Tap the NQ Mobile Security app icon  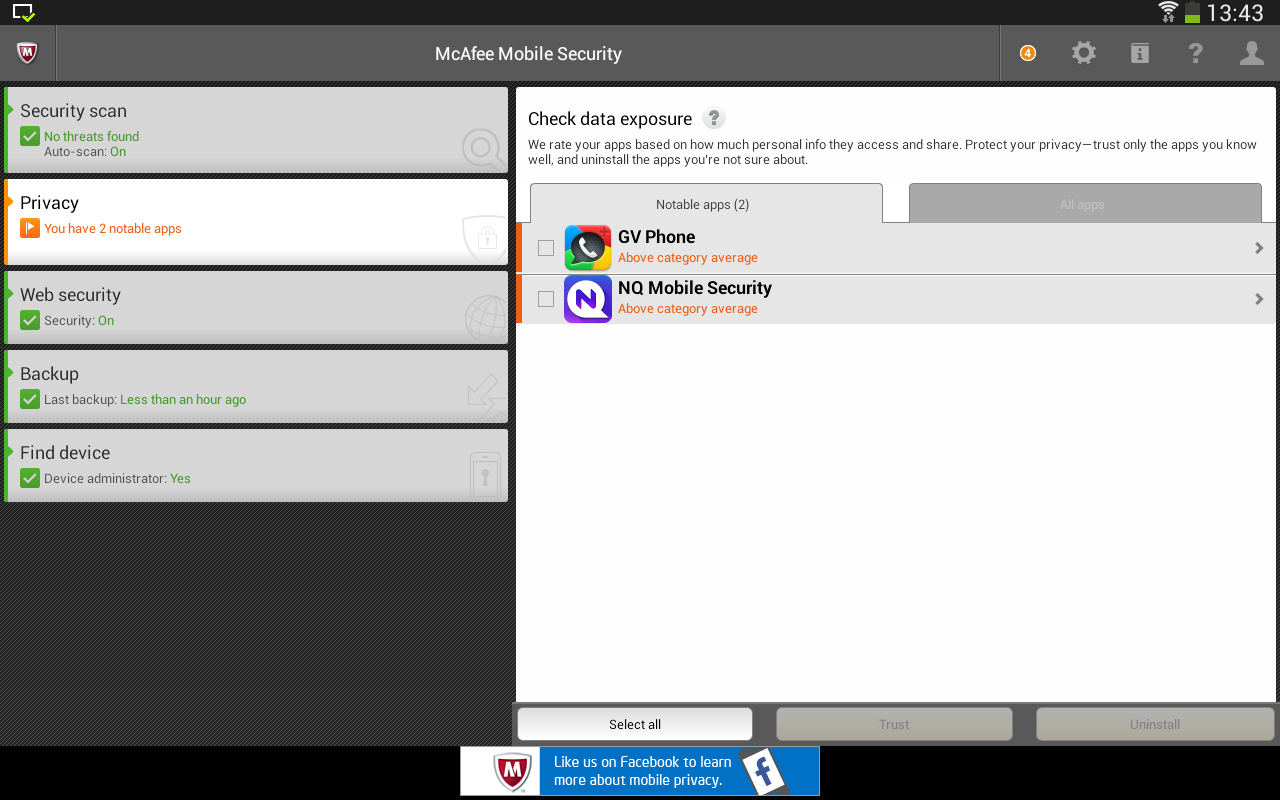pyautogui.click(x=588, y=299)
